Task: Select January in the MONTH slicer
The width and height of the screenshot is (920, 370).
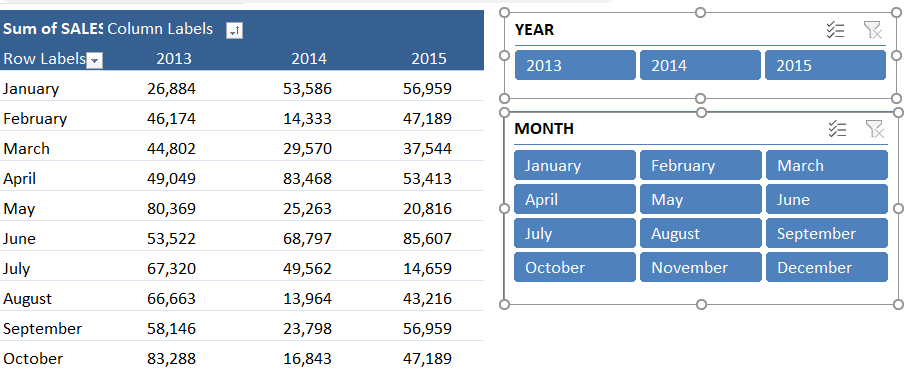Action: (x=574, y=165)
